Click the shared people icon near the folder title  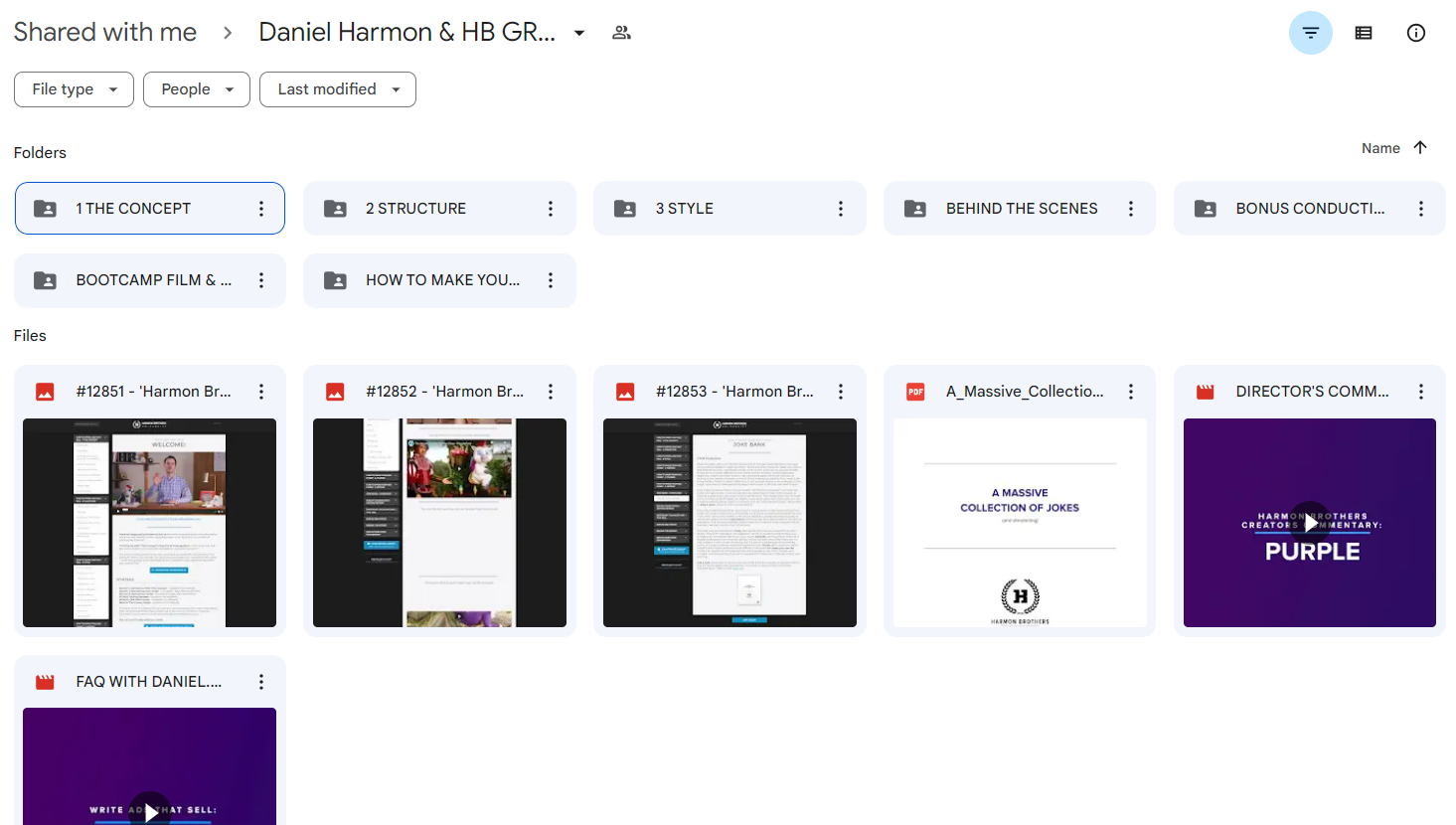pyautogui.click(x=621, y=33)
